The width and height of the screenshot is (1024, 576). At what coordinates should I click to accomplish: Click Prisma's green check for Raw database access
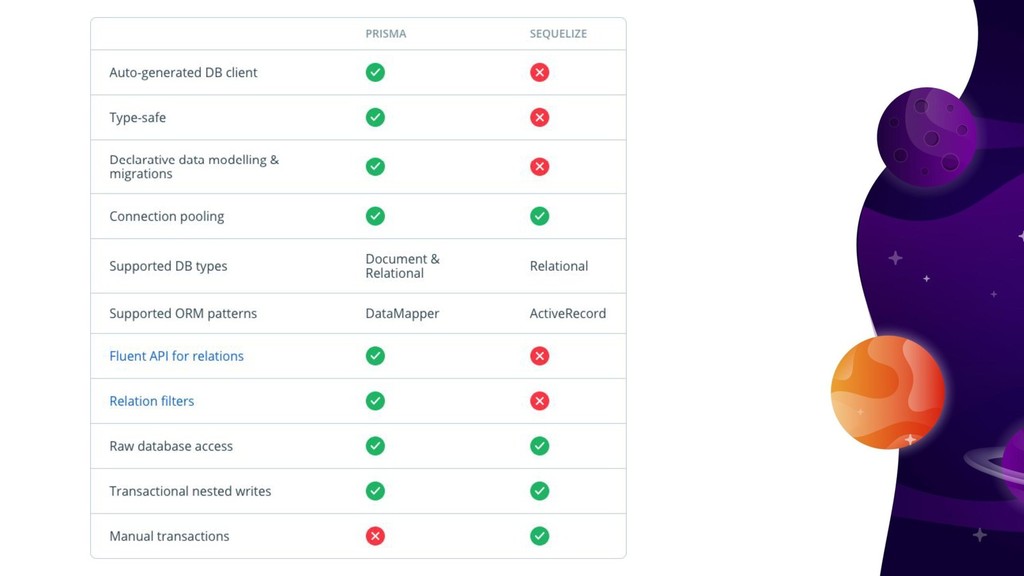coord(375,446)
